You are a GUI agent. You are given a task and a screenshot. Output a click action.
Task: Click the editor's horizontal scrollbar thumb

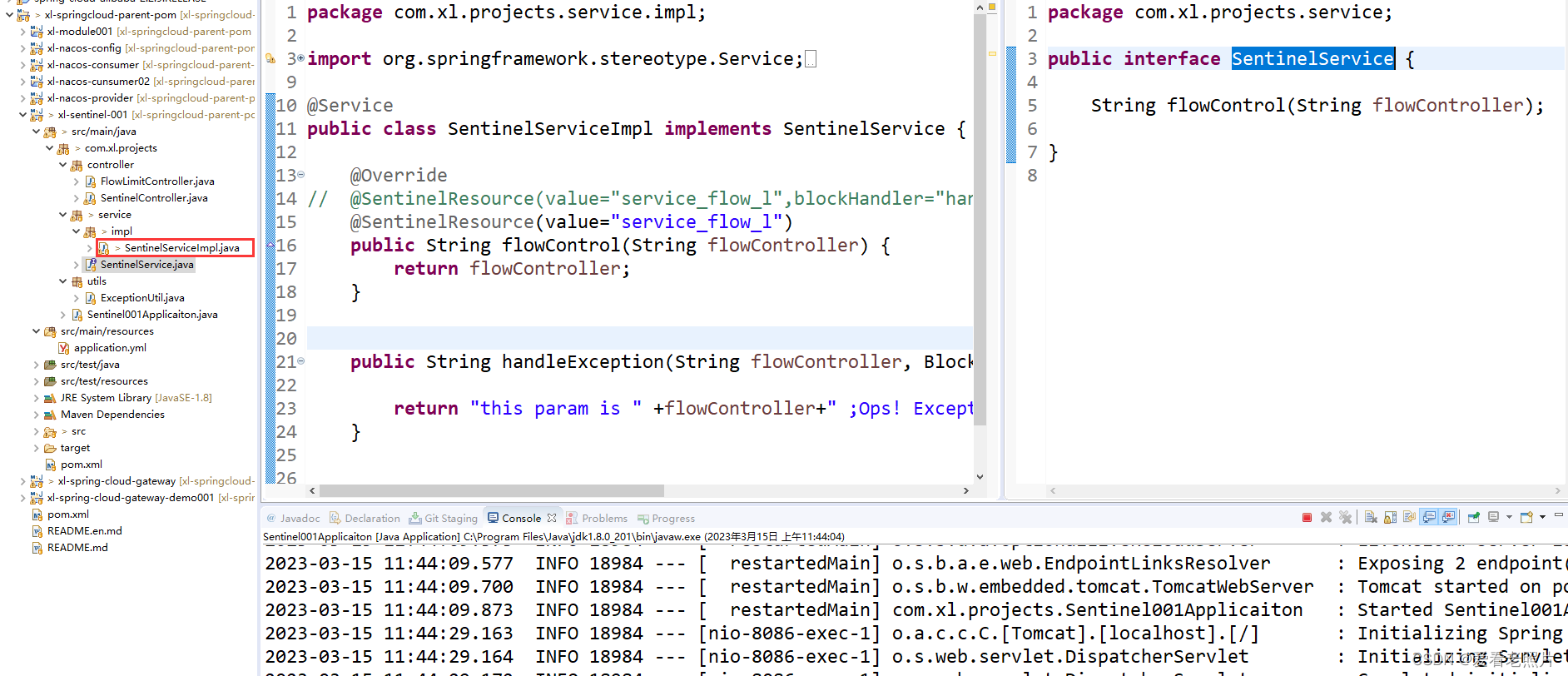[x=491, y=491]
